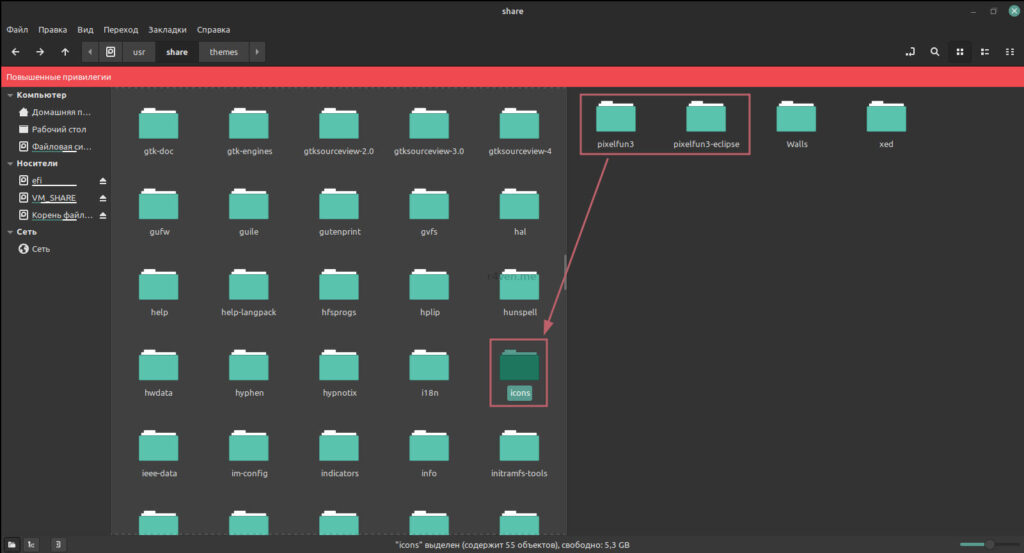Eject the VM_SHARE volume

(x=102, y=198)
